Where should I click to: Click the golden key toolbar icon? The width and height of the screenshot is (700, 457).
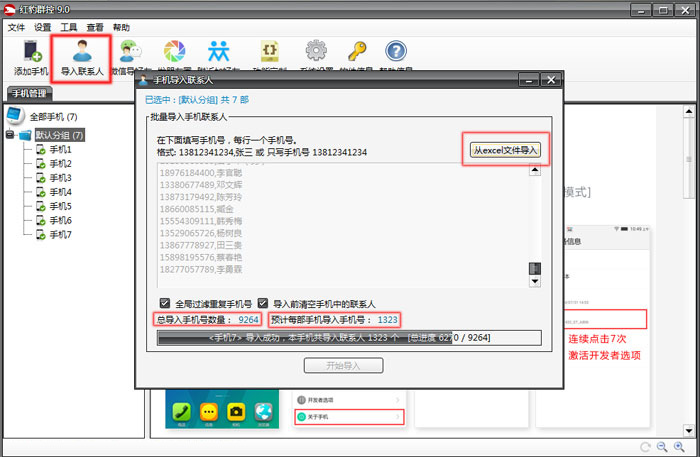357,51
